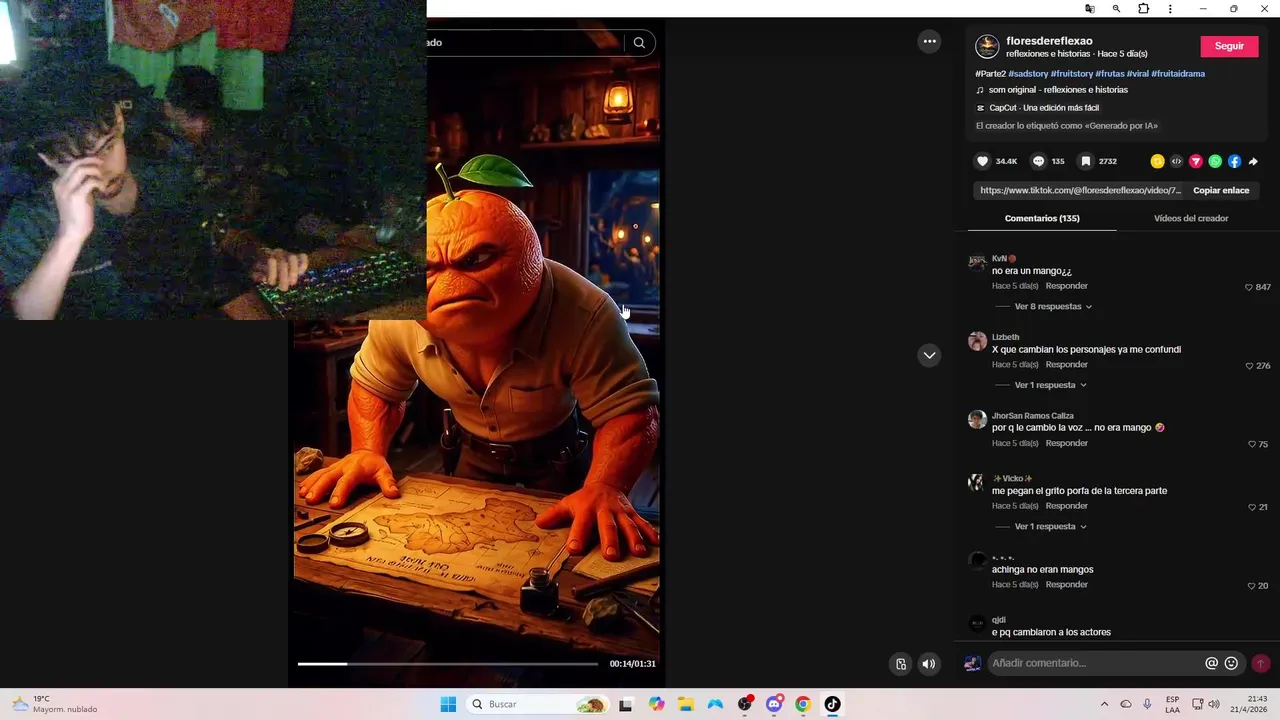Switch to the Videos del creador tab
Screen dimensions: 1280x720
1191,218
